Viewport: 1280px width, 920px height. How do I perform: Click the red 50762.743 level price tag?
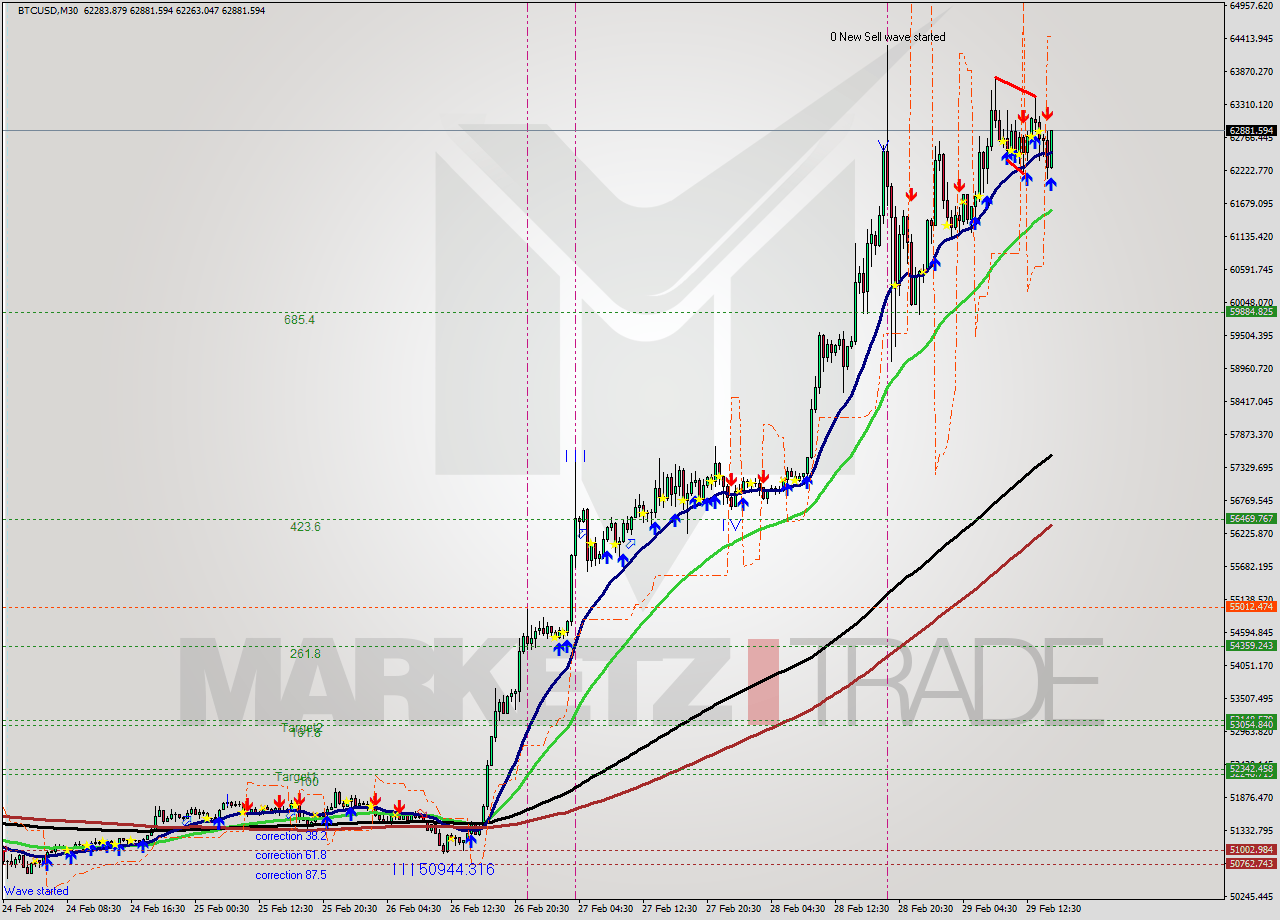point(1250,864)
